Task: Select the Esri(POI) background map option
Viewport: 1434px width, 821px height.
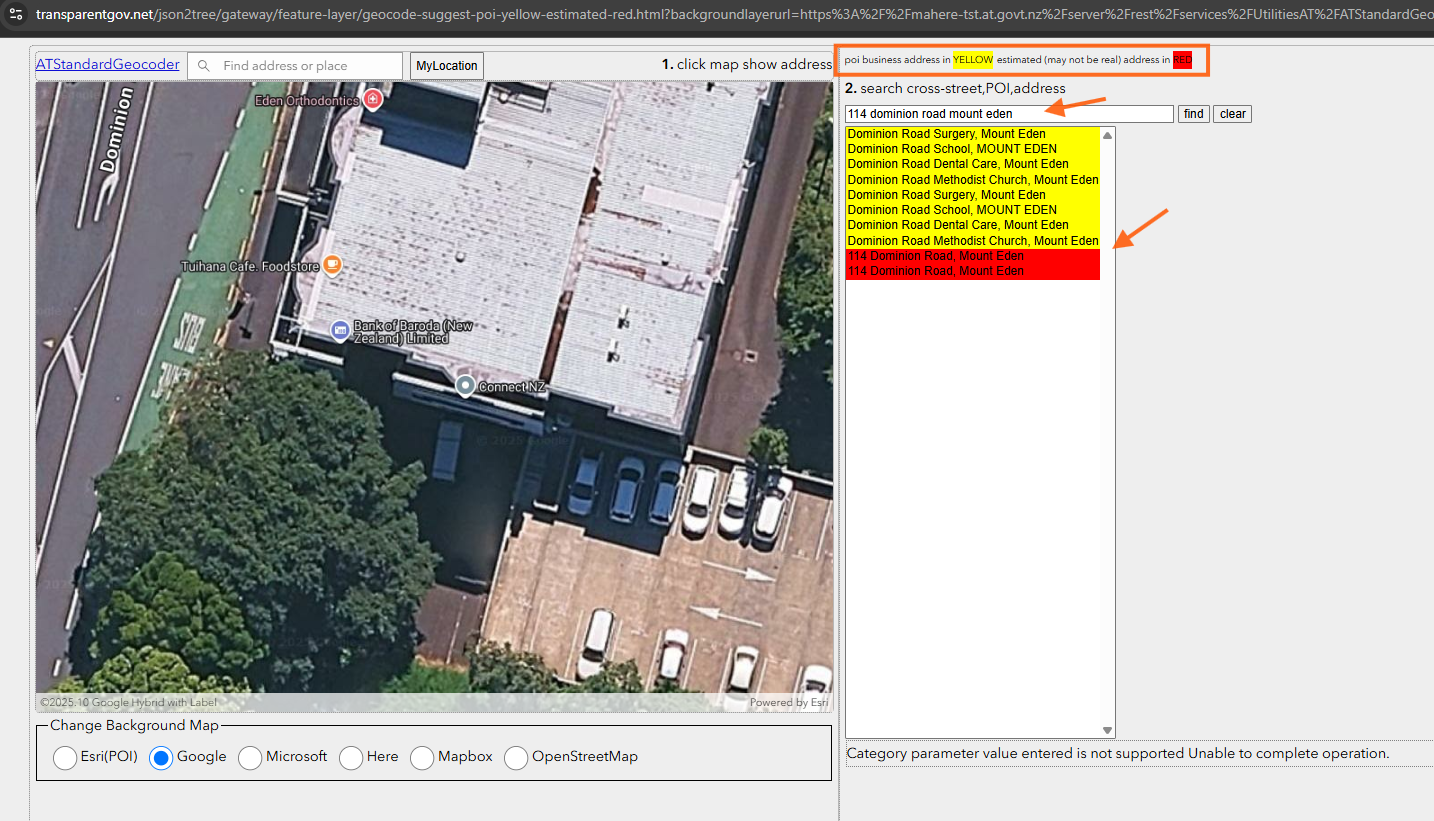Action: (x=65, y=758)
